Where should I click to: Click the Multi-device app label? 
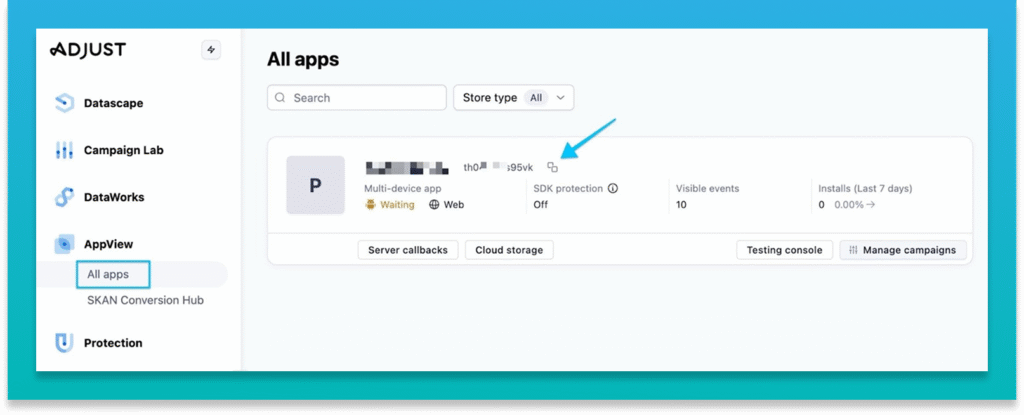click(403, 188)
